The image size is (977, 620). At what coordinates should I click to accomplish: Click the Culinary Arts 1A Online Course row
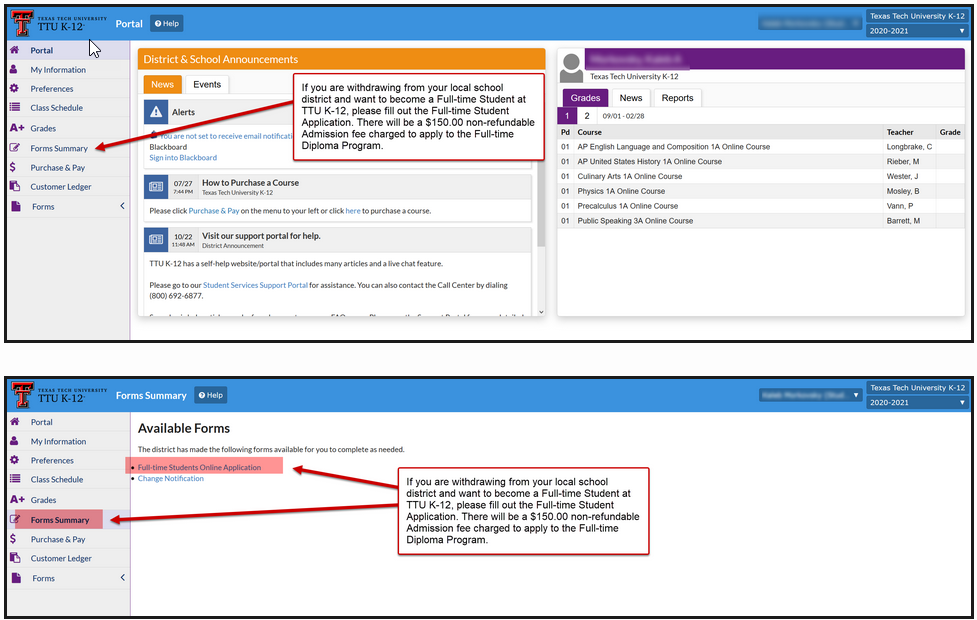click(x=761, y=176)
